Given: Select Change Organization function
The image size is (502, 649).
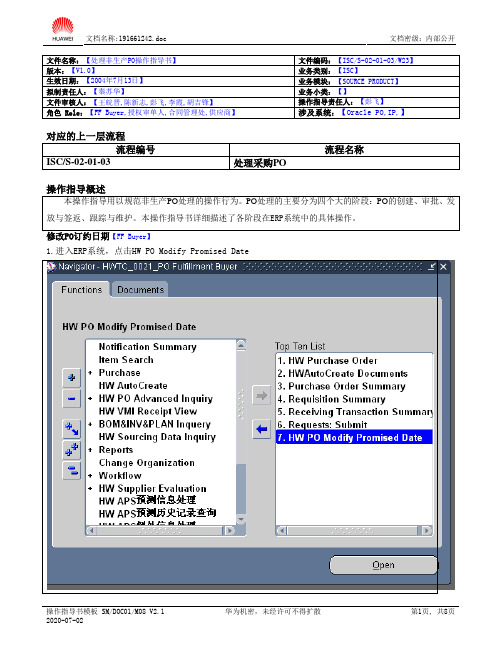Looking at the screenshot, I should click(x=147, y=463).
